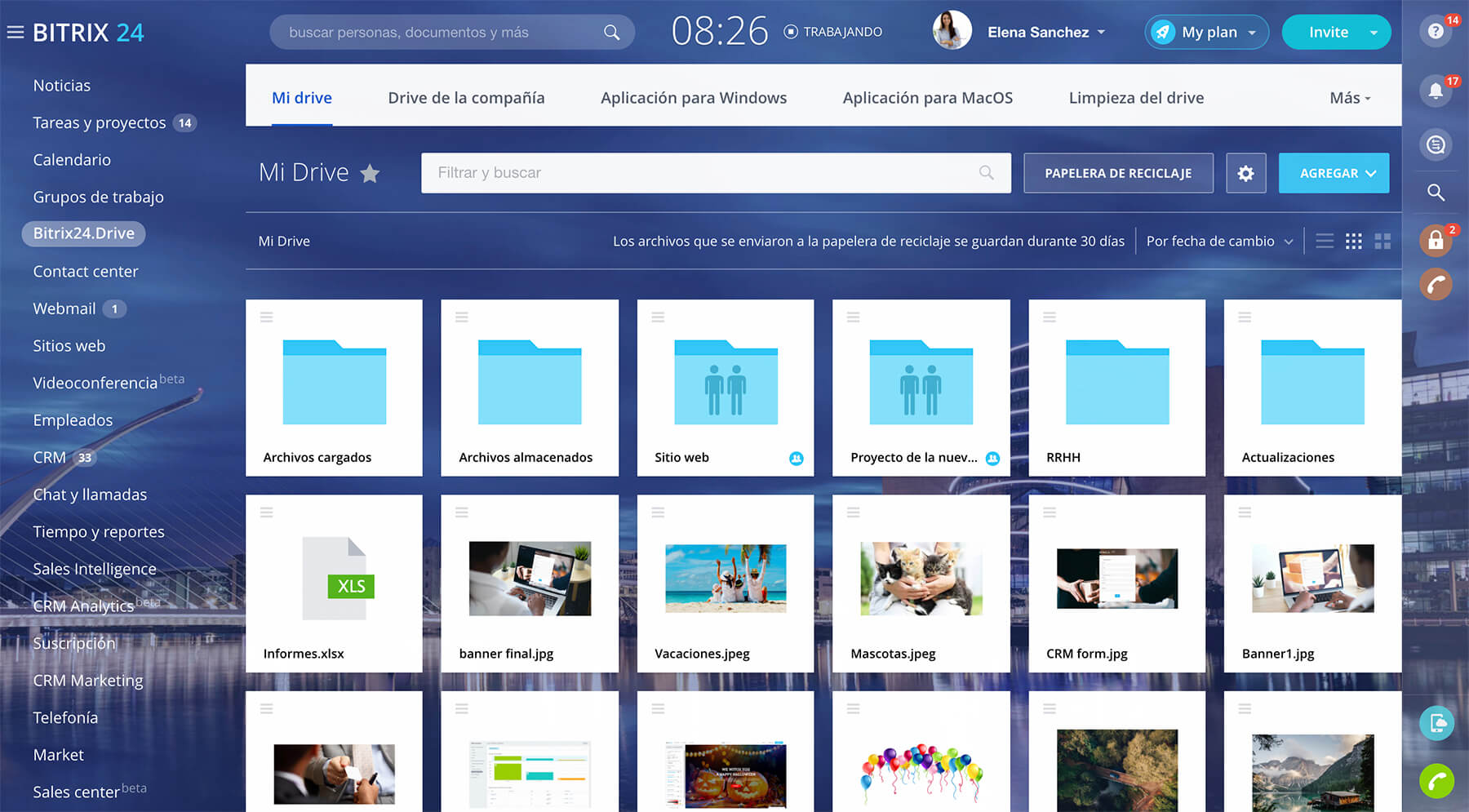Switch to large tile view

coord(1382,241)
